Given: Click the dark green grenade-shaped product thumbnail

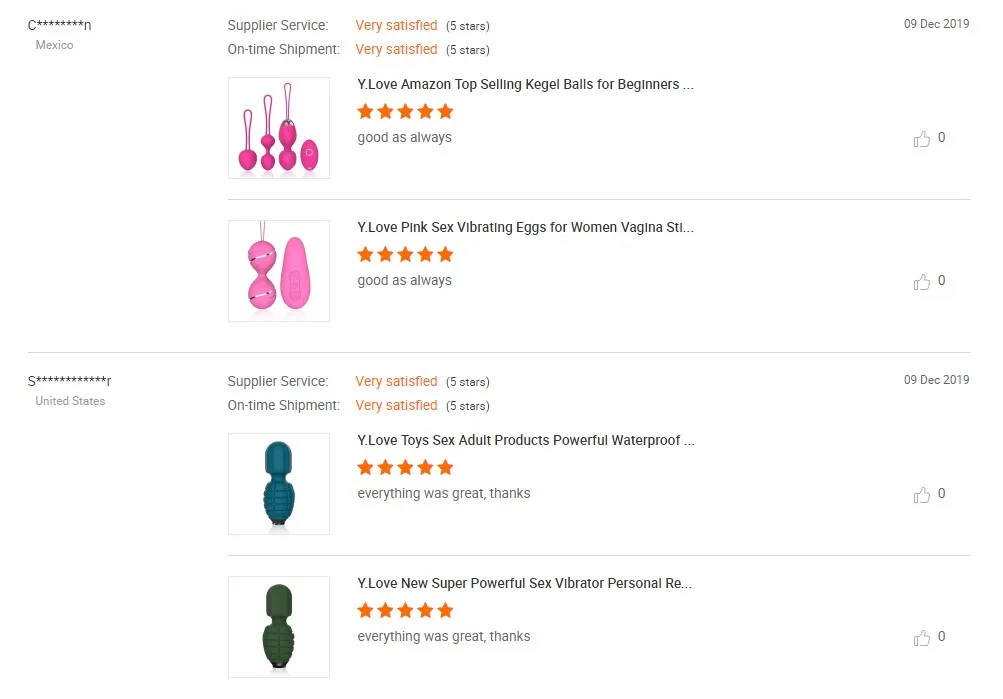Looking at the screenshot, I should (x=279, y=627).
